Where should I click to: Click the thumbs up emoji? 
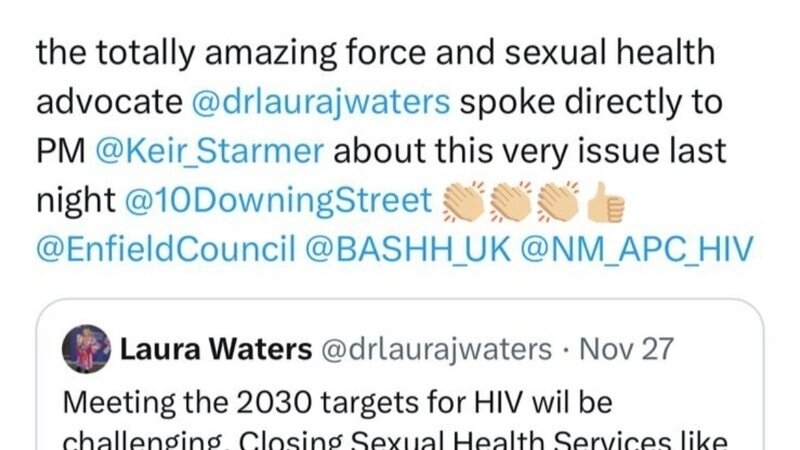[x=606, y=202]
